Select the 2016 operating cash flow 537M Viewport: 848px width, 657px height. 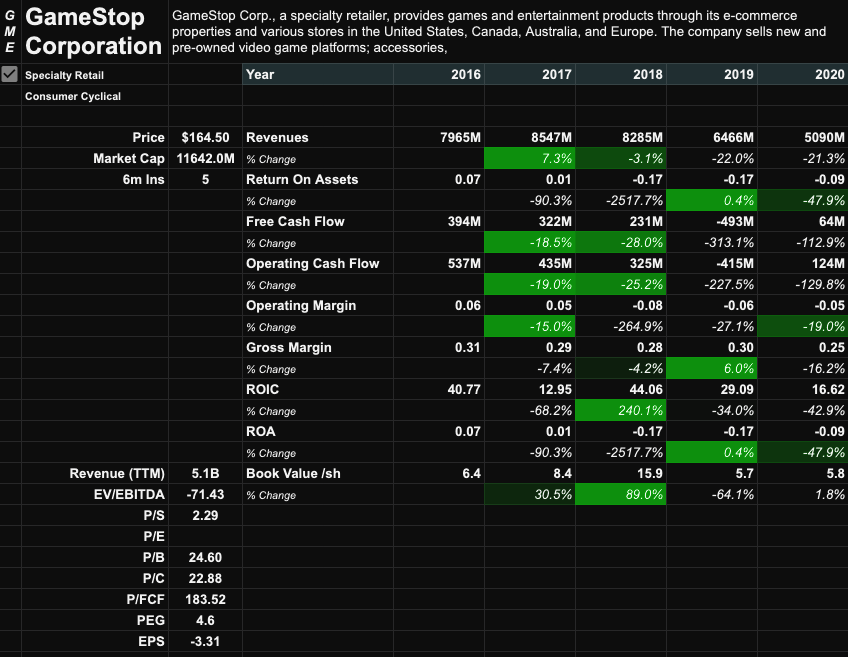[439, 263]
